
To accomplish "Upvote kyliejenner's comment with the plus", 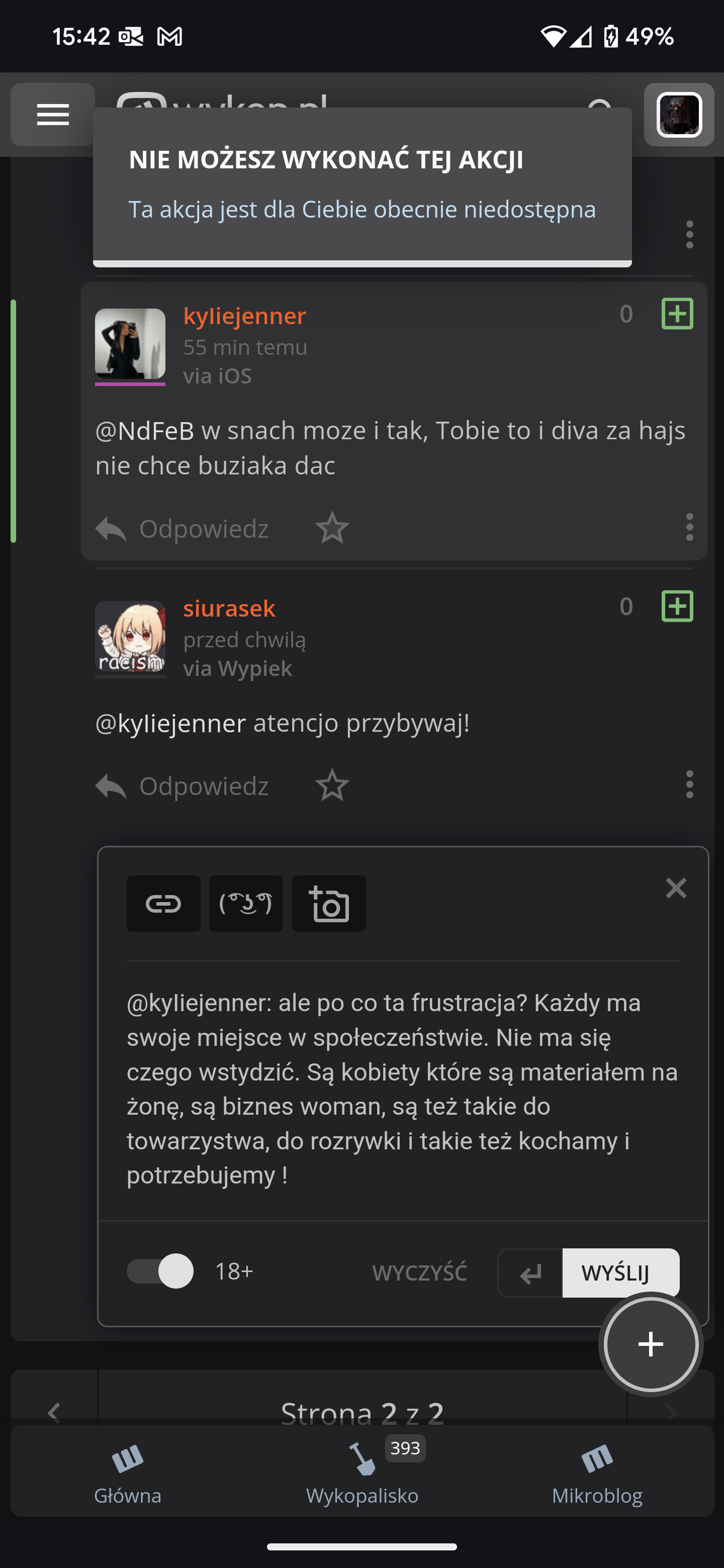I will pyautogui.click(x=677, y=314).
